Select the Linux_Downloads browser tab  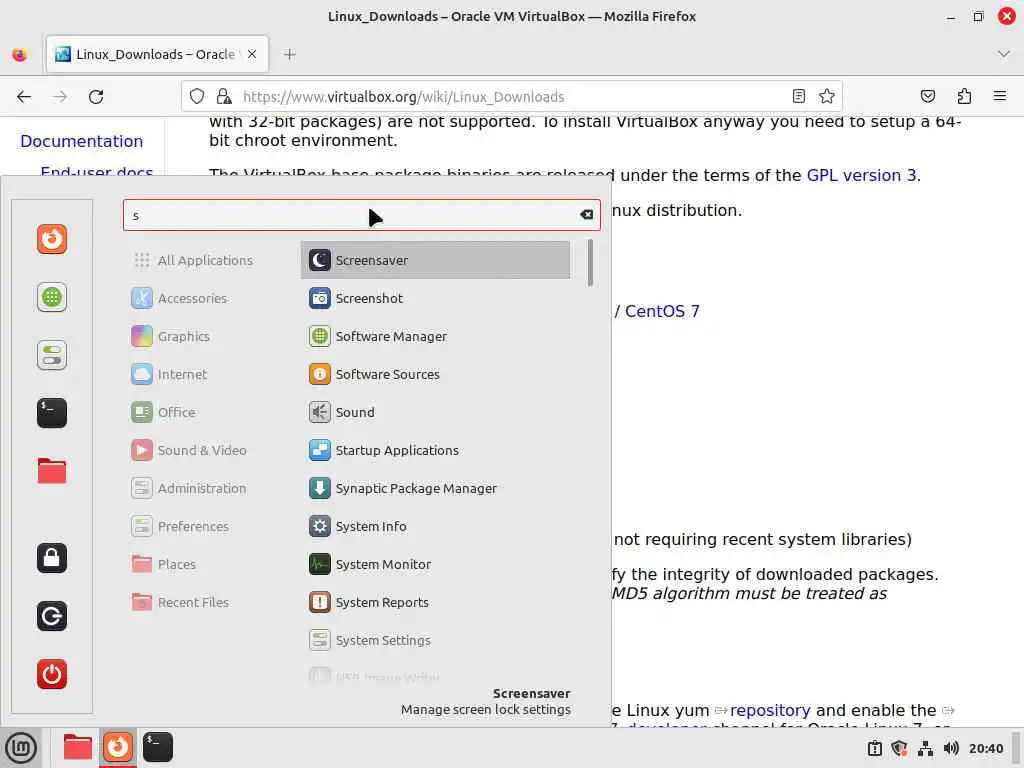[157, 54]
